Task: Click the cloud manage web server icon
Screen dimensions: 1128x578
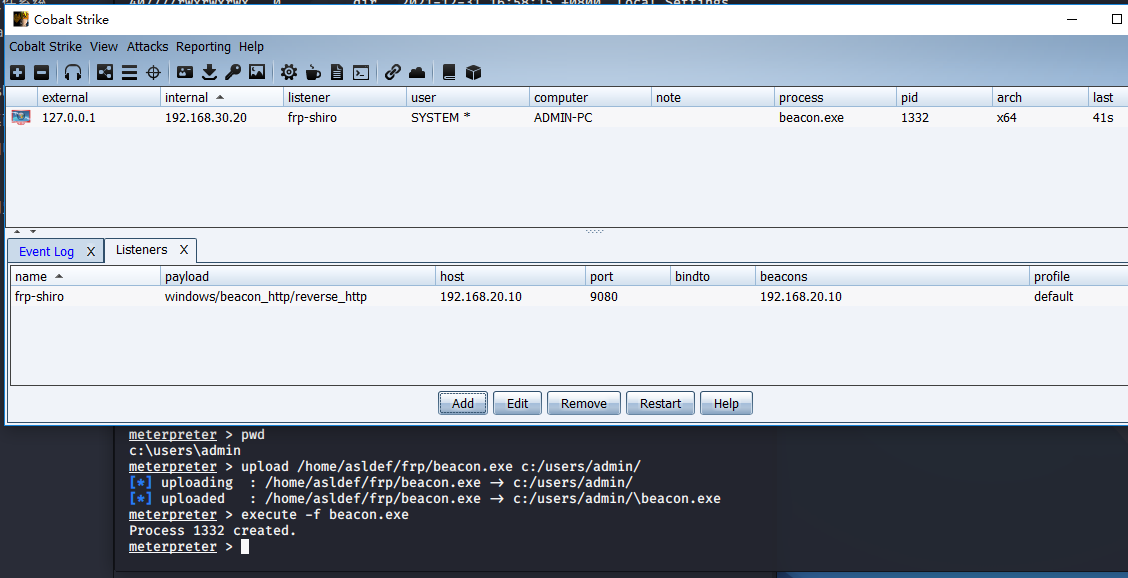Action: [x=417, y=72]
